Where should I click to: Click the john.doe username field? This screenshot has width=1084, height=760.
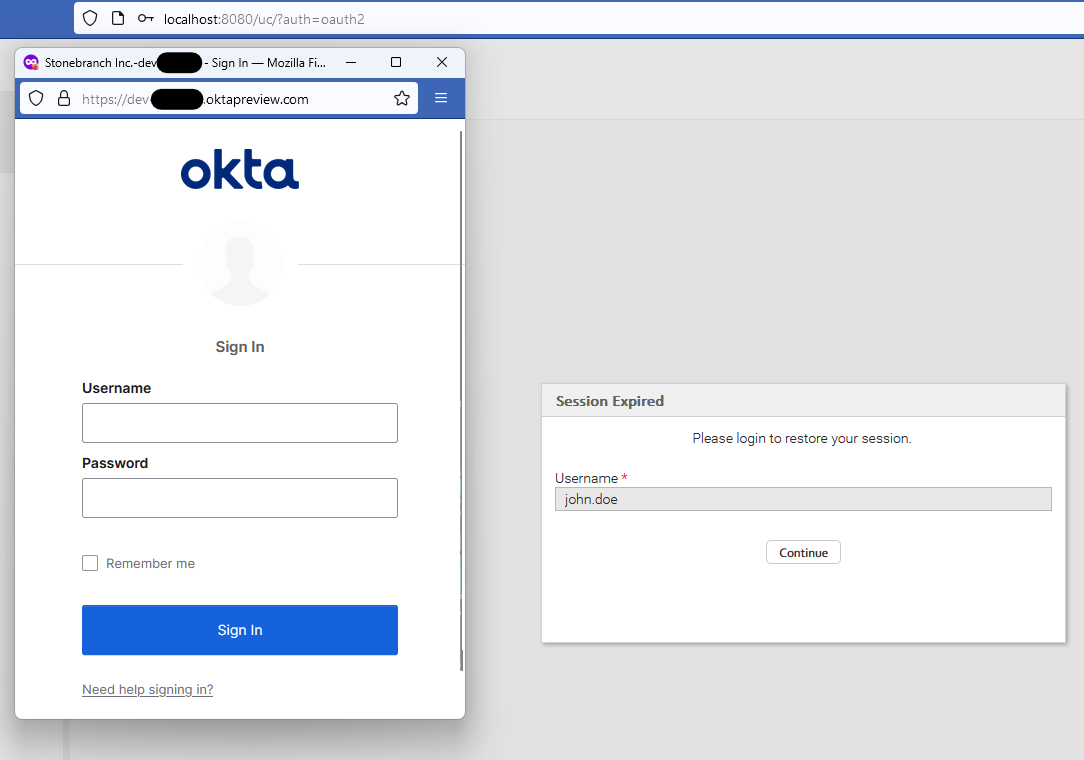click(803, 499)
